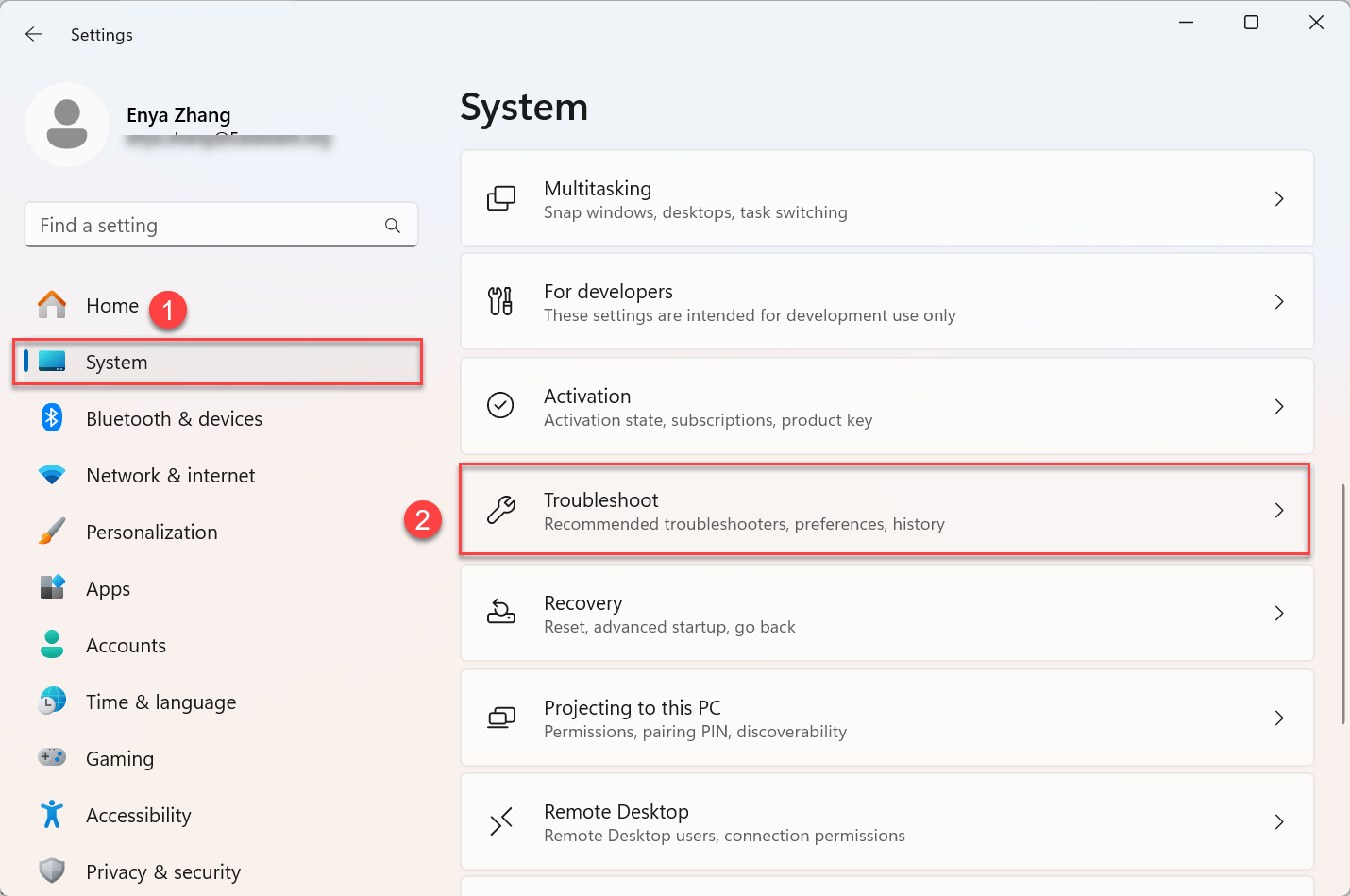The image size is (1350, 896).
Task: Click the Privacy & security shield icon
Action: (52, 871)
